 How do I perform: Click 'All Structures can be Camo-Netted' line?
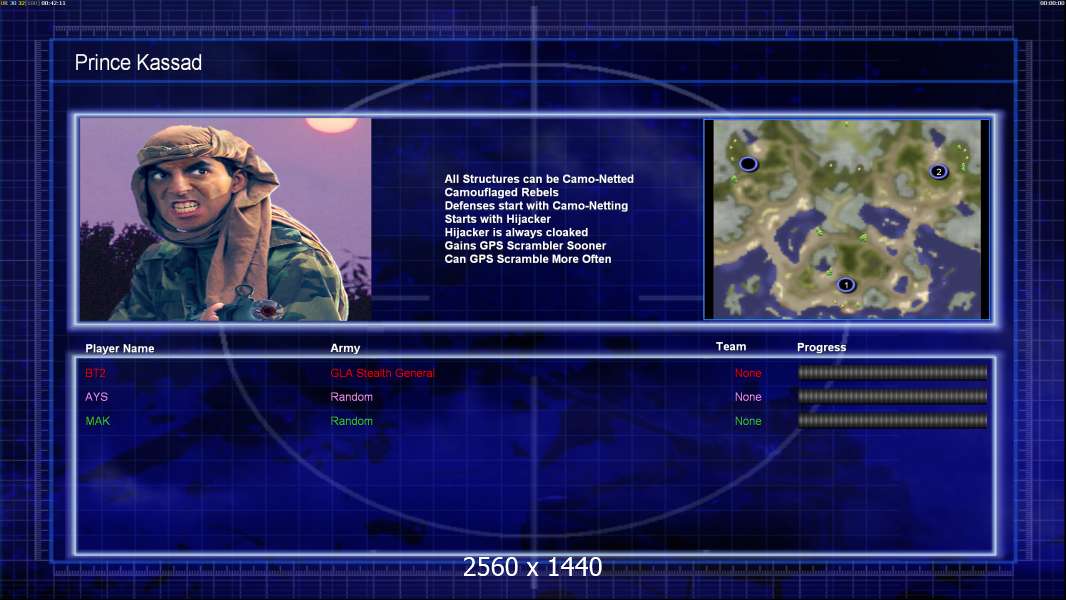[x=539, y=179]
